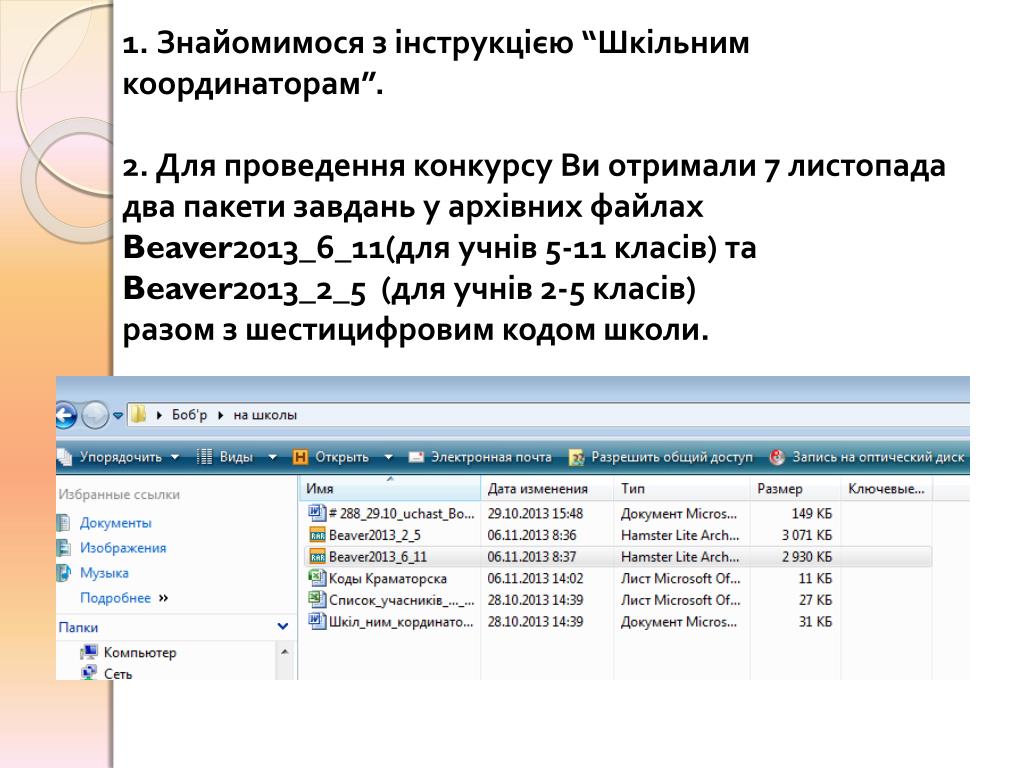Click the Forward navigation arrow

click(95, 415)
